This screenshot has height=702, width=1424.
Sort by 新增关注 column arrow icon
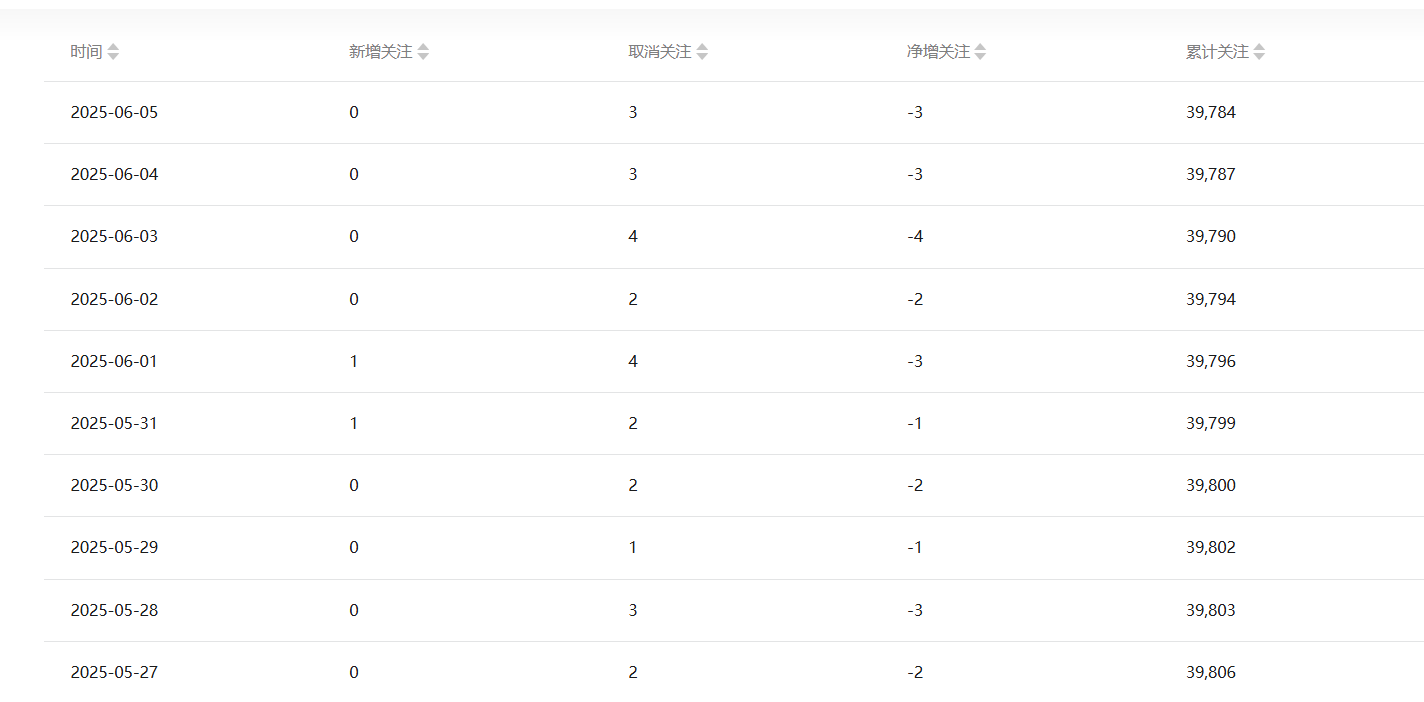(x=423, y=52)
